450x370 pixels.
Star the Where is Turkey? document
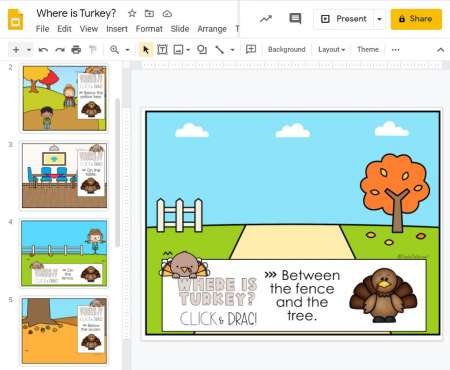coord(132,13)
